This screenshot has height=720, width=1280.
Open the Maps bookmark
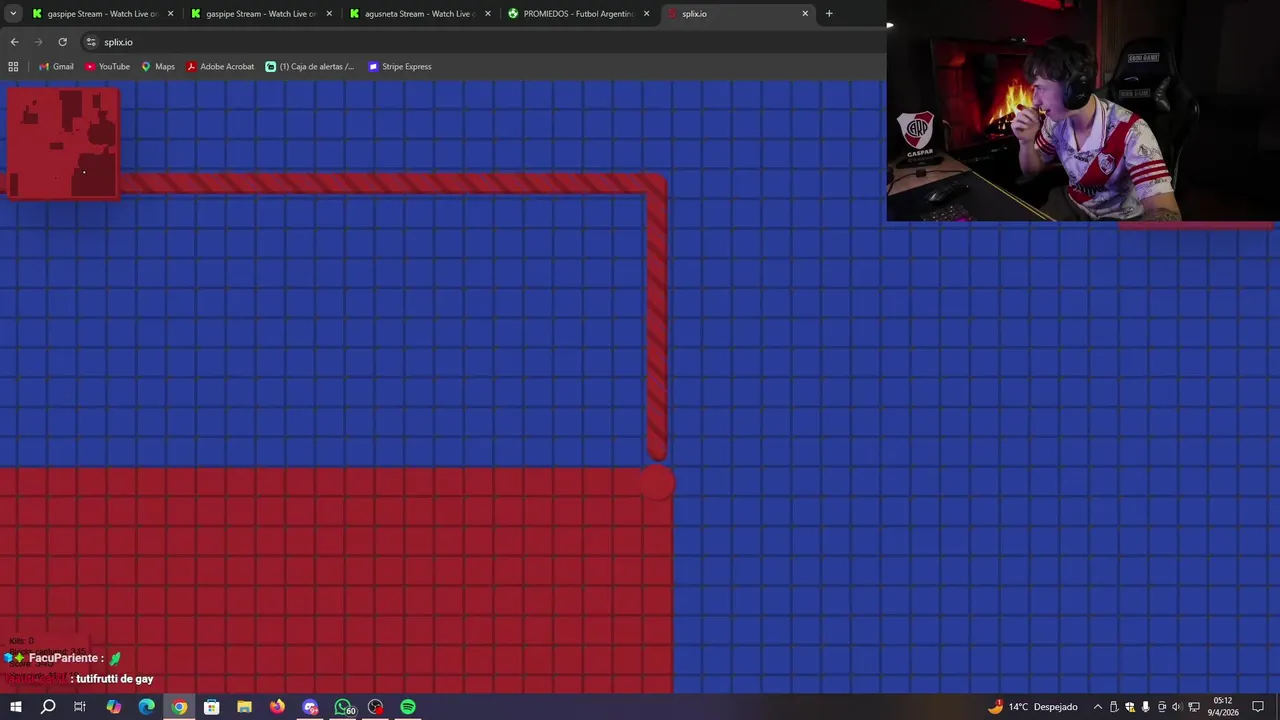tap(158, 67)
